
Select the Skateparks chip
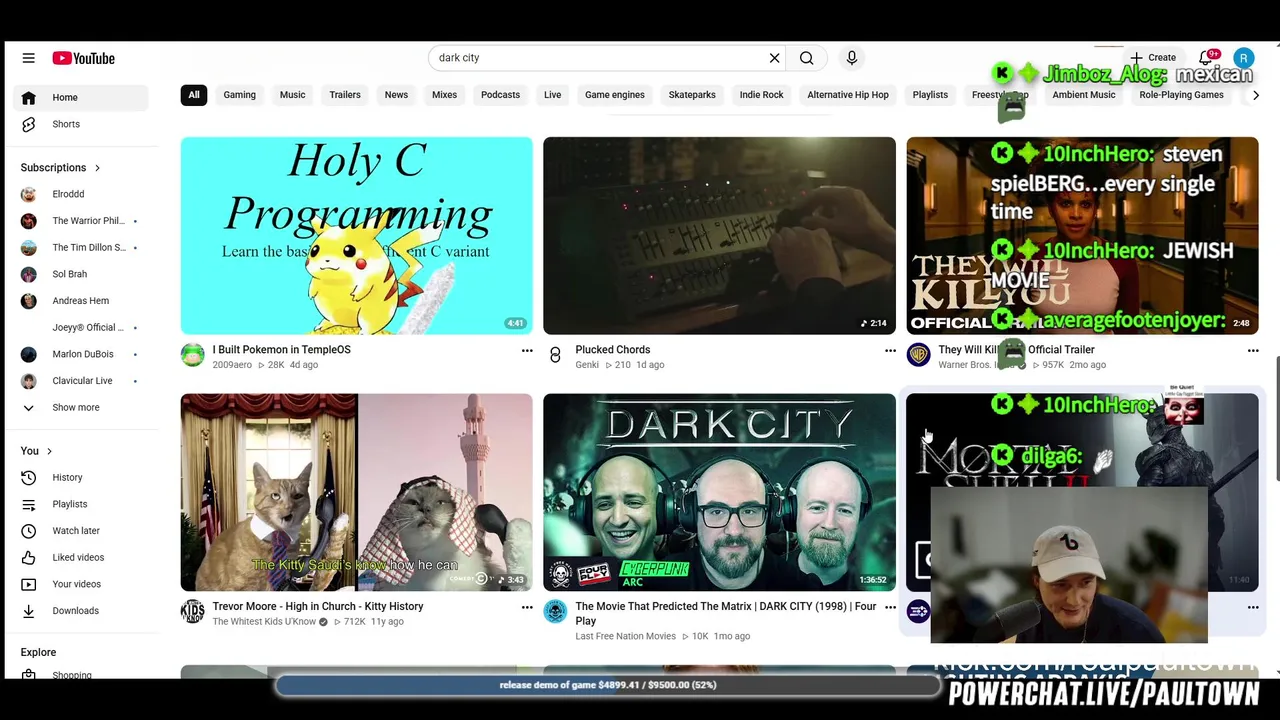coord(692,95)
